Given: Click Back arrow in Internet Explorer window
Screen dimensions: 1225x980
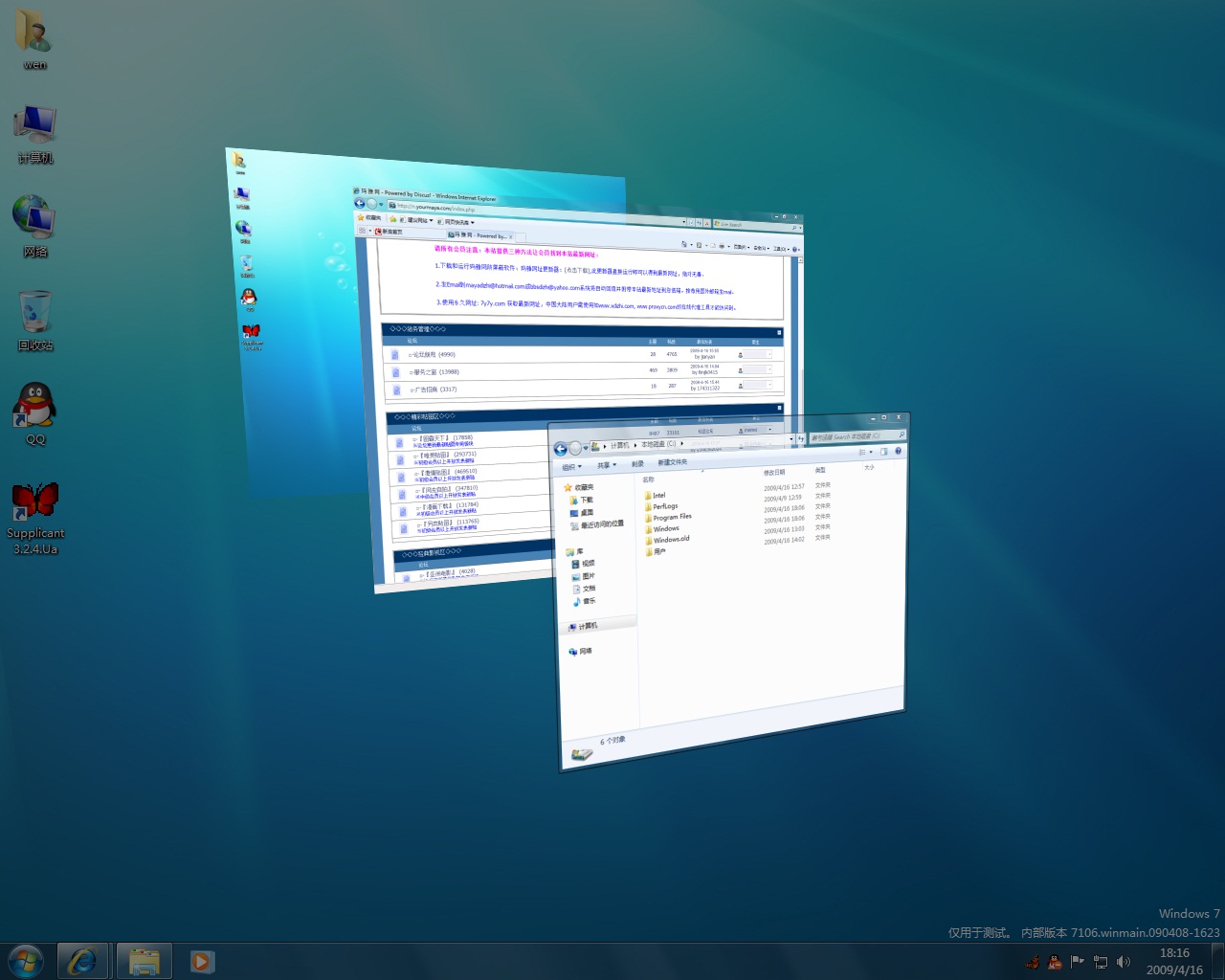Looking at the screenshot, I should click(360, 203).
